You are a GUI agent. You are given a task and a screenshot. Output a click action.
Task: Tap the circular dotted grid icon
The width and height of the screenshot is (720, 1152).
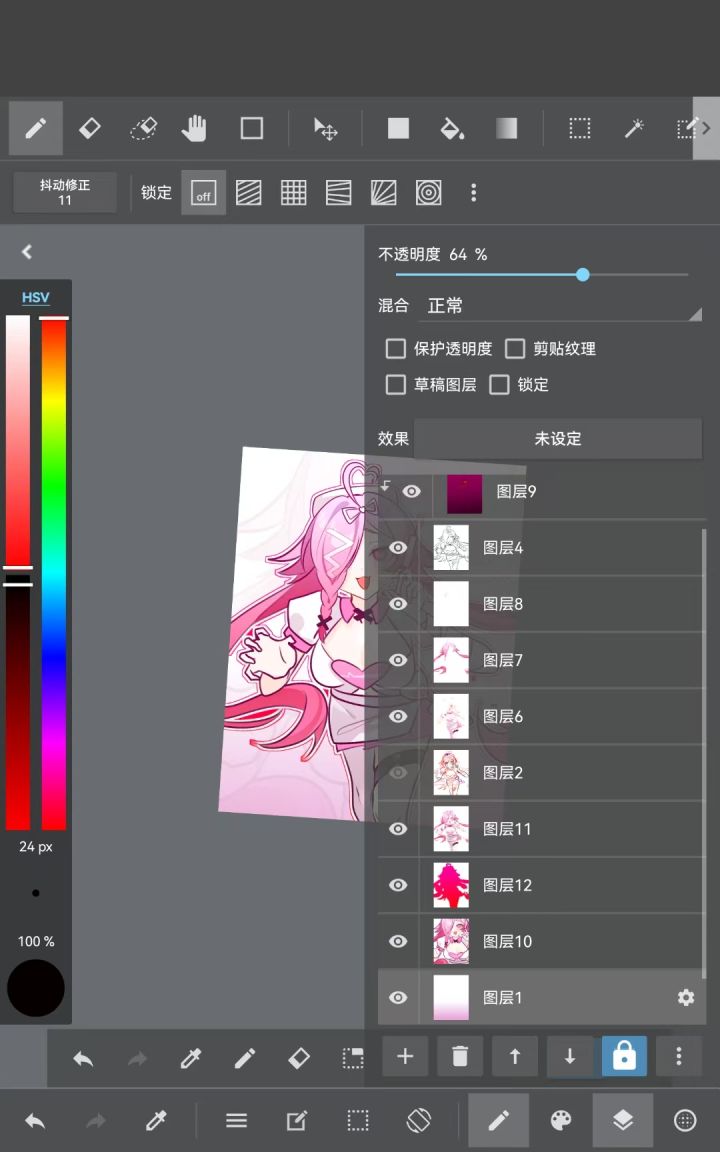(x=685, y=1120)
